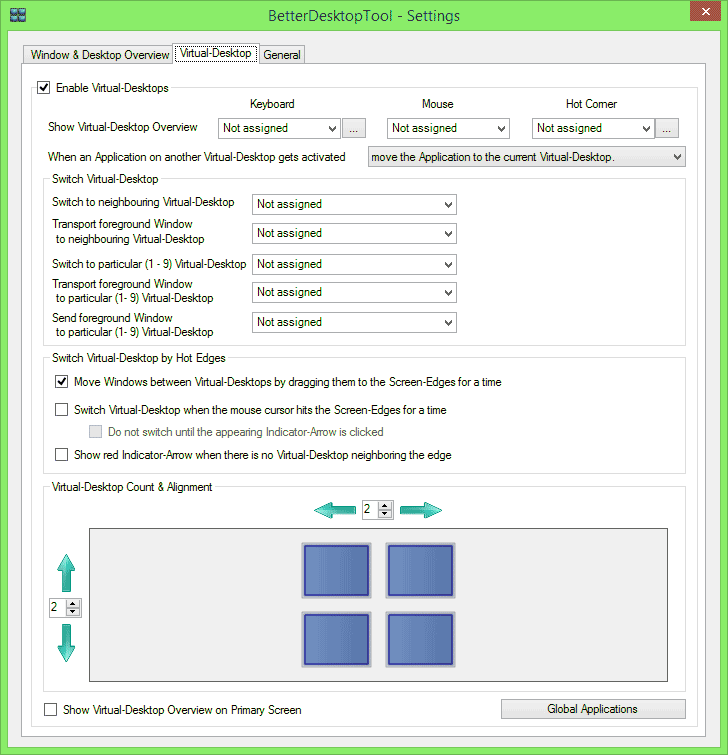Click the horizontal desktop count number field

[369, 510]
